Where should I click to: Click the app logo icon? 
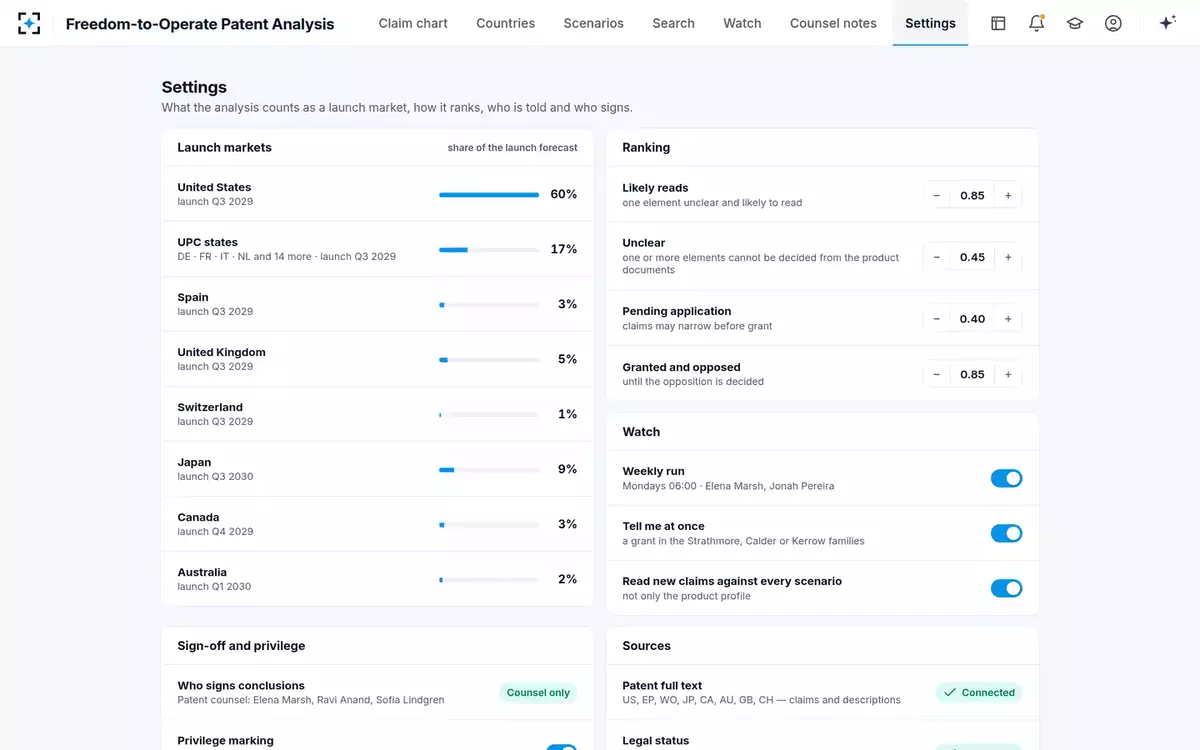tap(29, 23)
